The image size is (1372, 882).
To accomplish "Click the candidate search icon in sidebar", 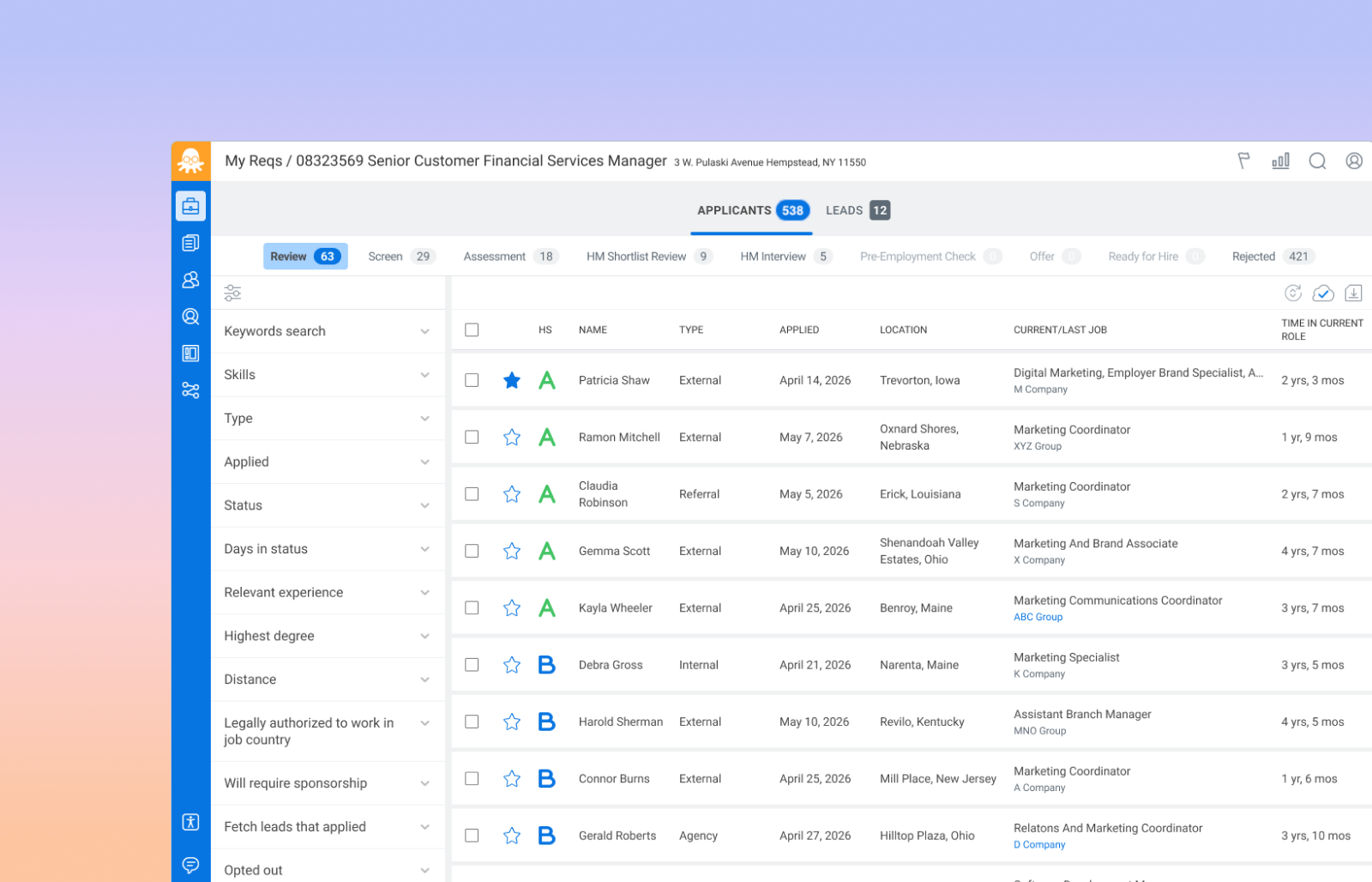I will (x=190, y=317).
